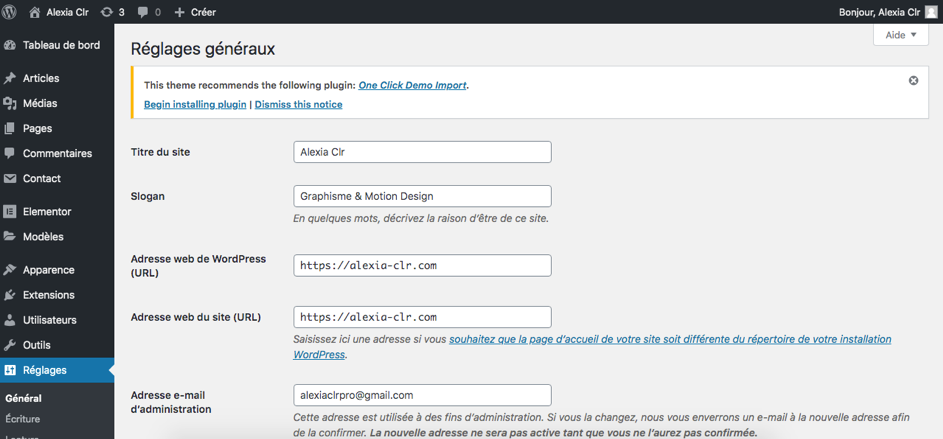Click the Réglages menu label
Screen dimensions: 943x439
pyautogui.click(x=45, y=370)
